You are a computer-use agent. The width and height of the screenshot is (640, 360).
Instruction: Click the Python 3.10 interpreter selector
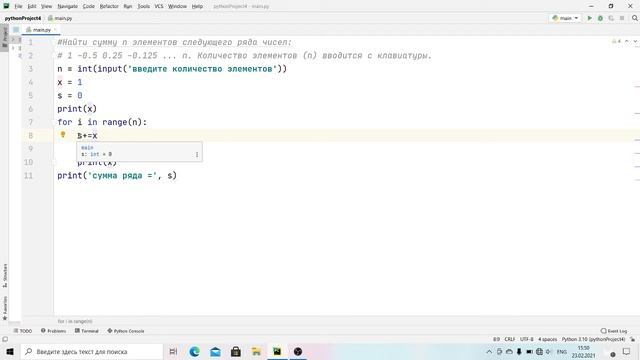click(593, 339)
